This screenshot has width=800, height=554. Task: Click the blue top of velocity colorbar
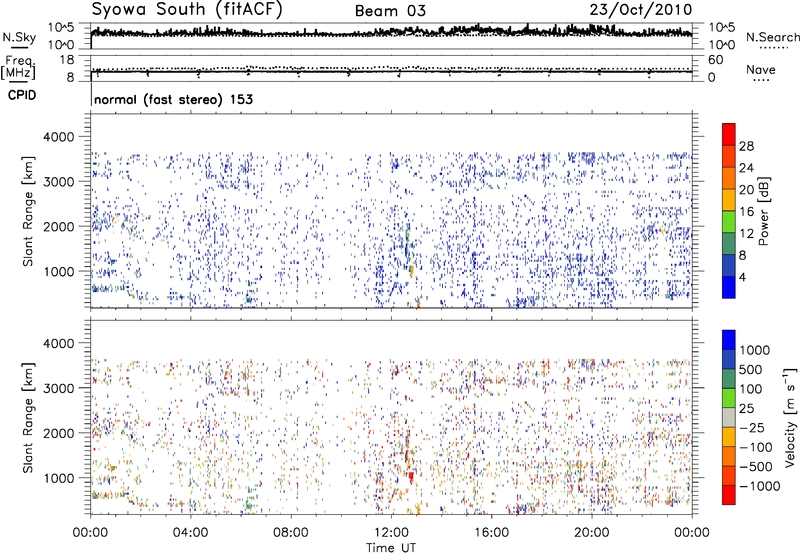click(729, 340)
